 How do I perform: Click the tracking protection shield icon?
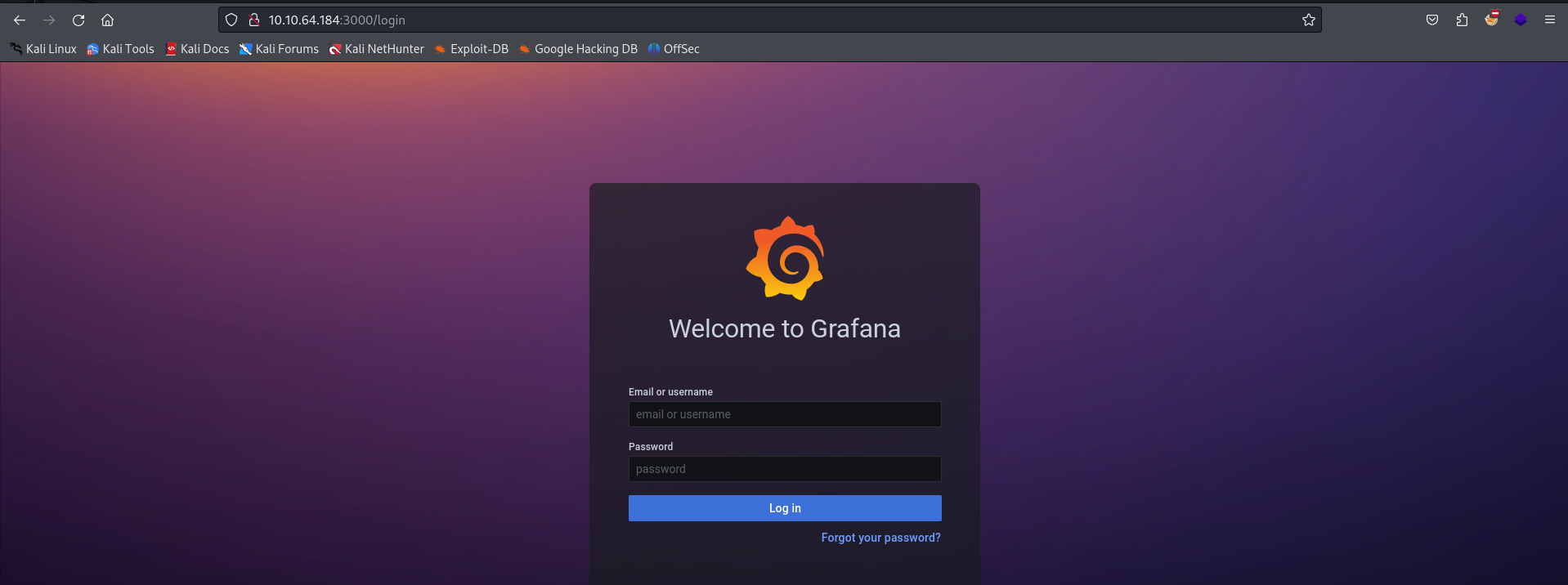231,20
